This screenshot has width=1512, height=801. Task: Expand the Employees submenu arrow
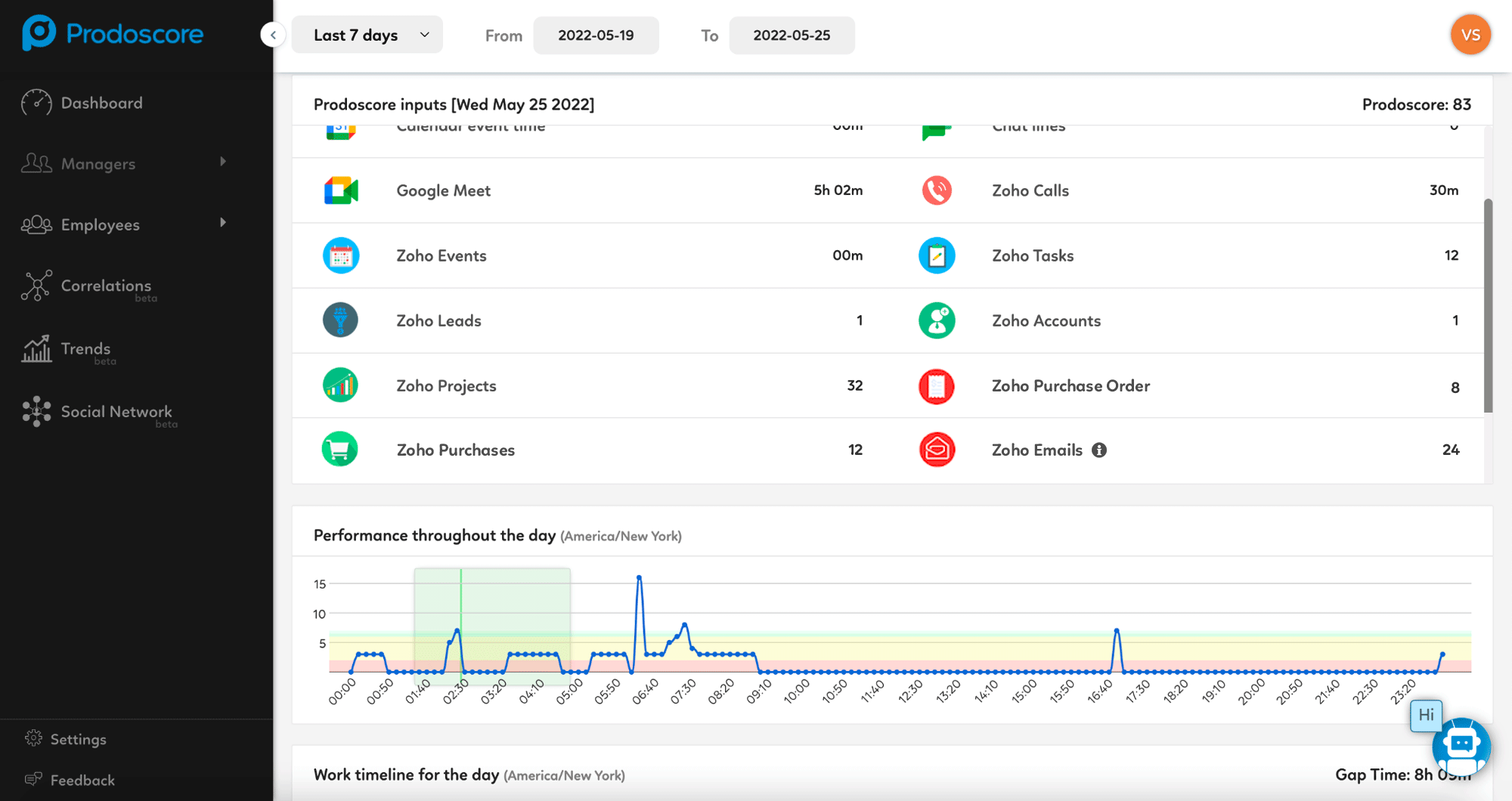(223, 222)
